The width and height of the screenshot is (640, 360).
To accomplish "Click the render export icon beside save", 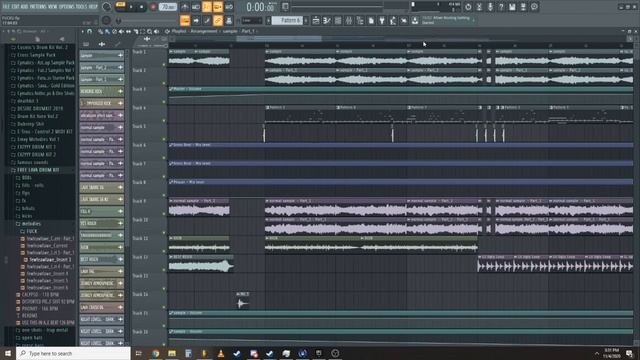I will tap(523, 7).
